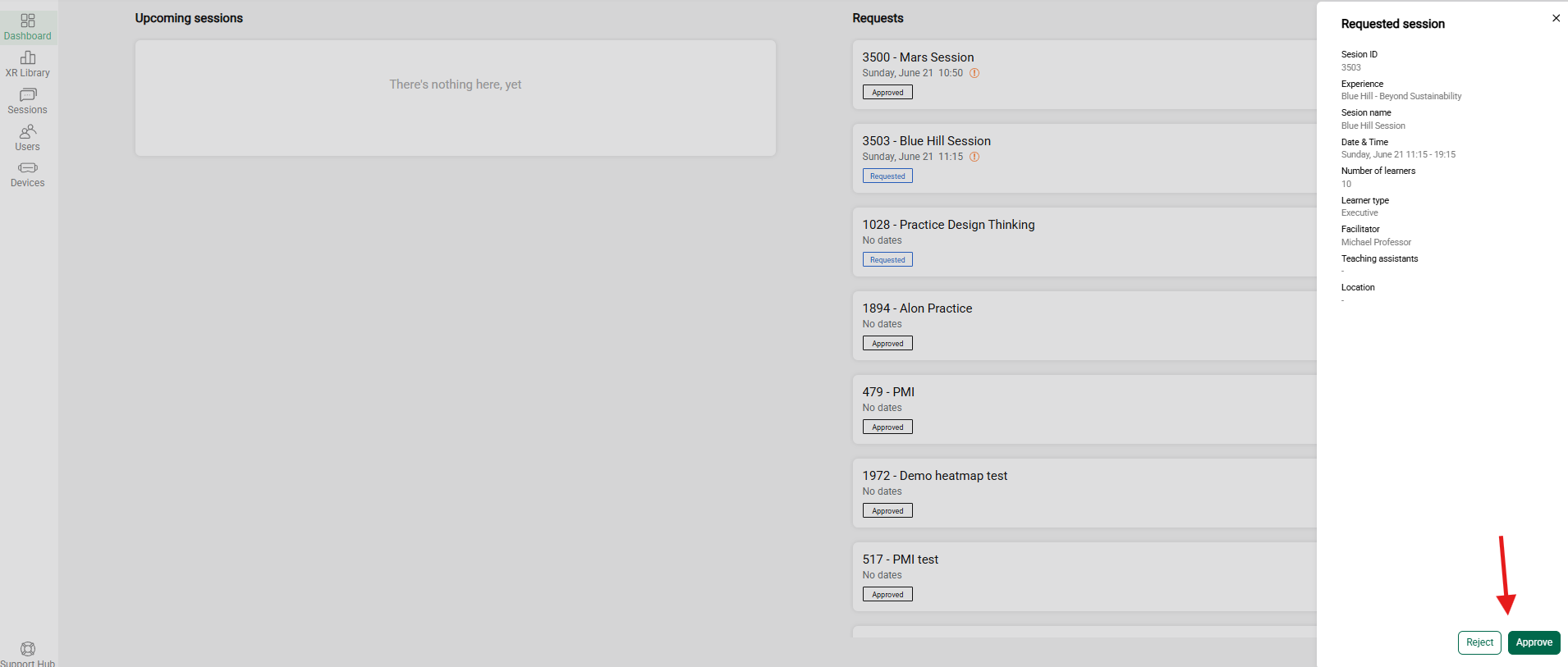Open the 1894 - Alon Practice request

1084,326
